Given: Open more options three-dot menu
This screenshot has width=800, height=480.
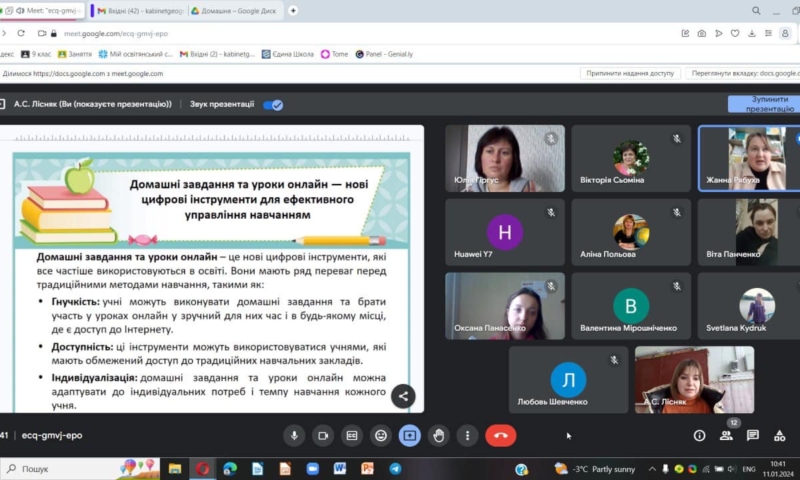Looking at the screenshot, I should (x=467, y=436).
